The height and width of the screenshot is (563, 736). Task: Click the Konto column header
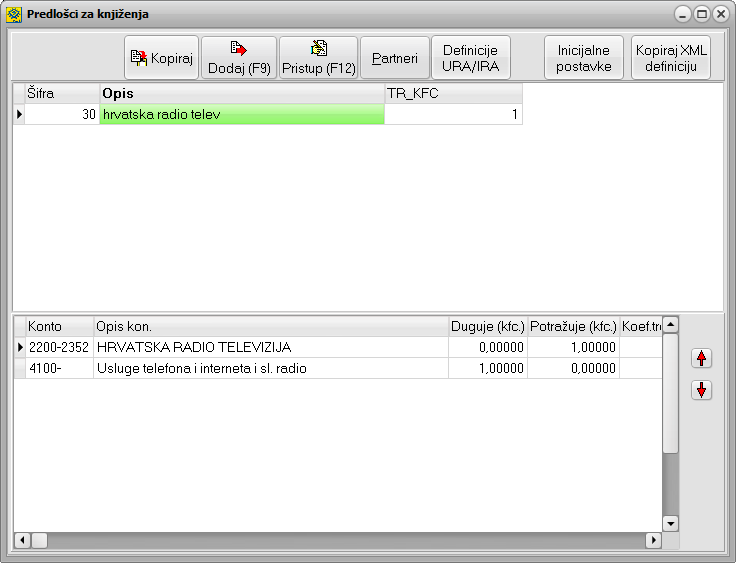click(x=58, y=326)
